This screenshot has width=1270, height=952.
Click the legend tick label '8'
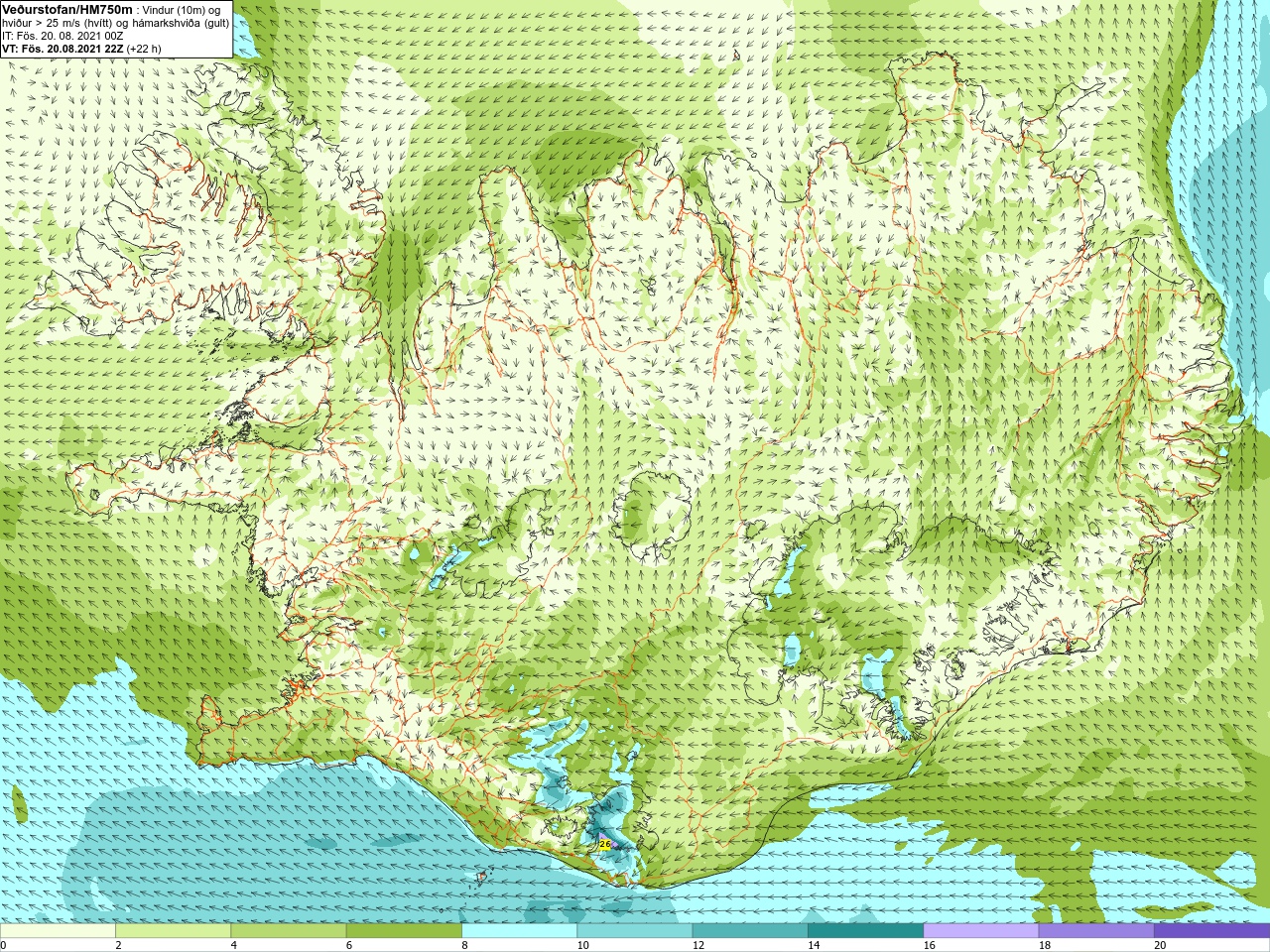464,945
